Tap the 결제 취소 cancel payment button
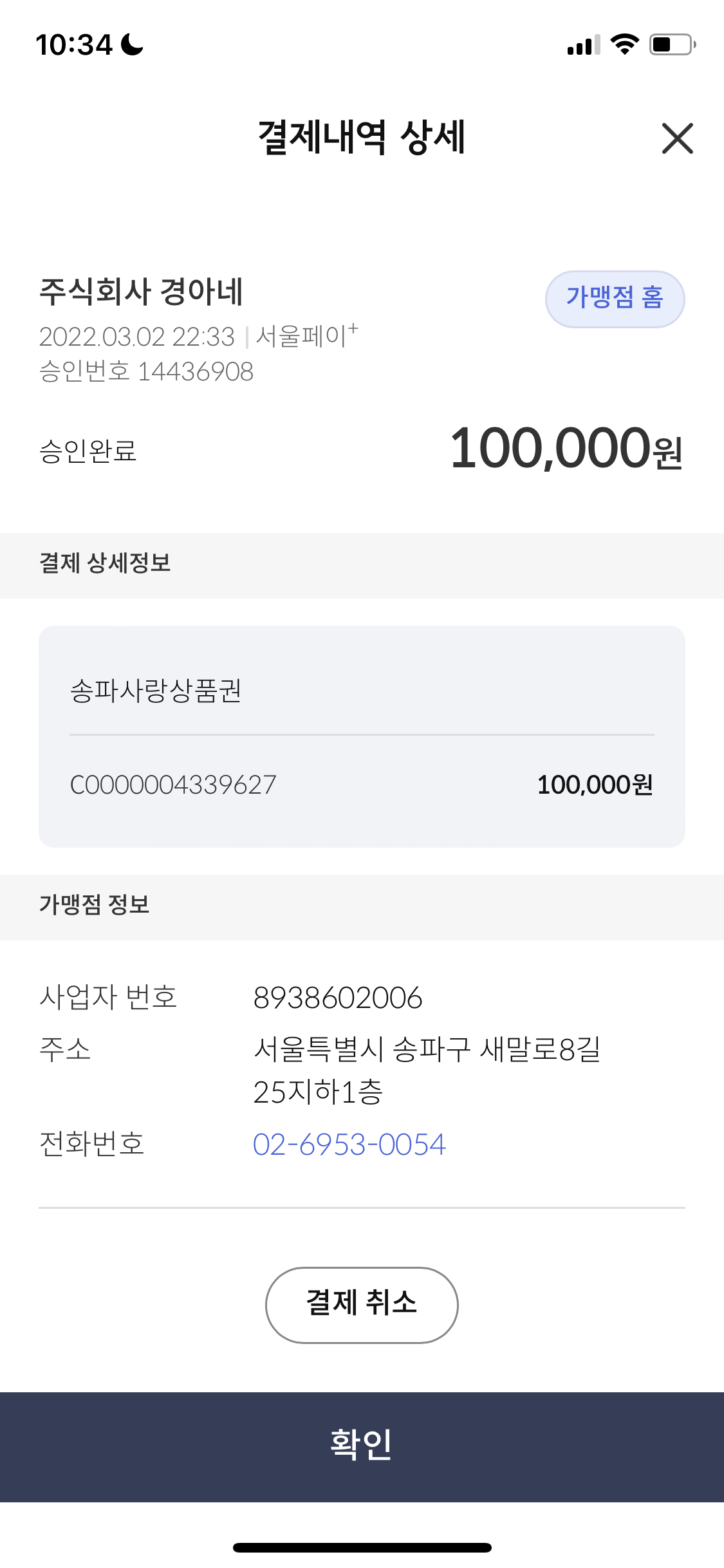 point(362,1305)
